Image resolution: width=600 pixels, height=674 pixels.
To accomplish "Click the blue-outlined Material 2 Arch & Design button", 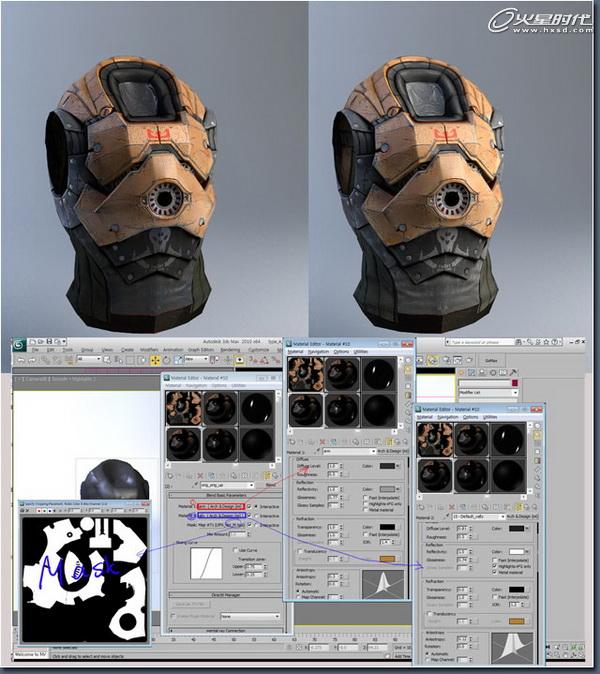I will (221, 515).
